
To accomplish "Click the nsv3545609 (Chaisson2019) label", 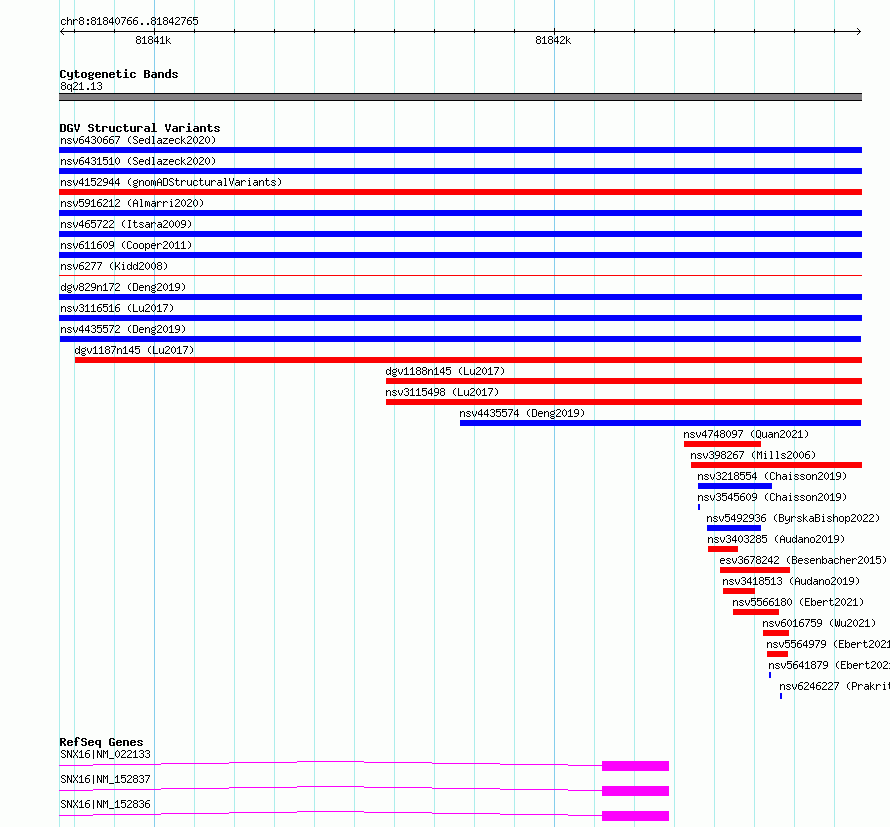I will coord(772,497).
